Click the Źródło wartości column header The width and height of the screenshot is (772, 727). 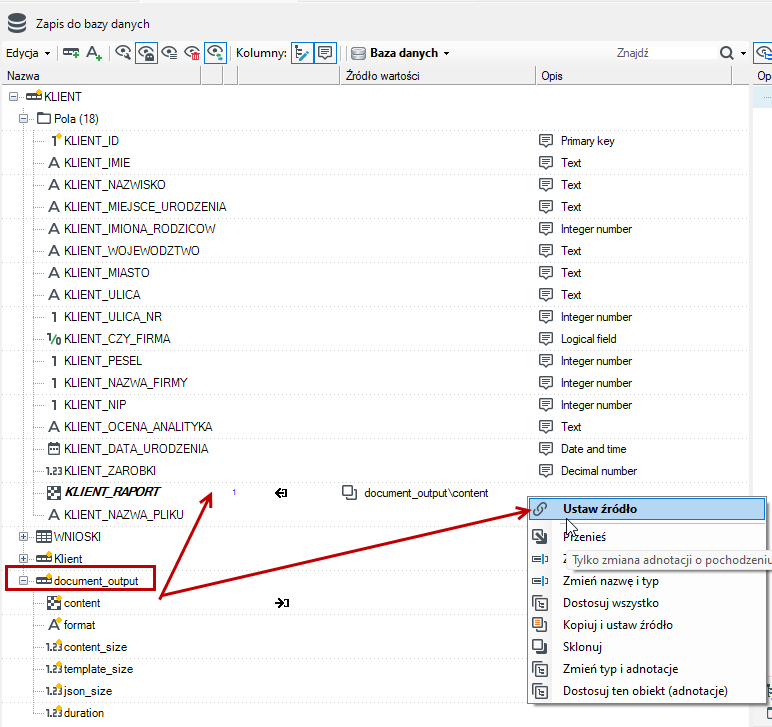437,76
